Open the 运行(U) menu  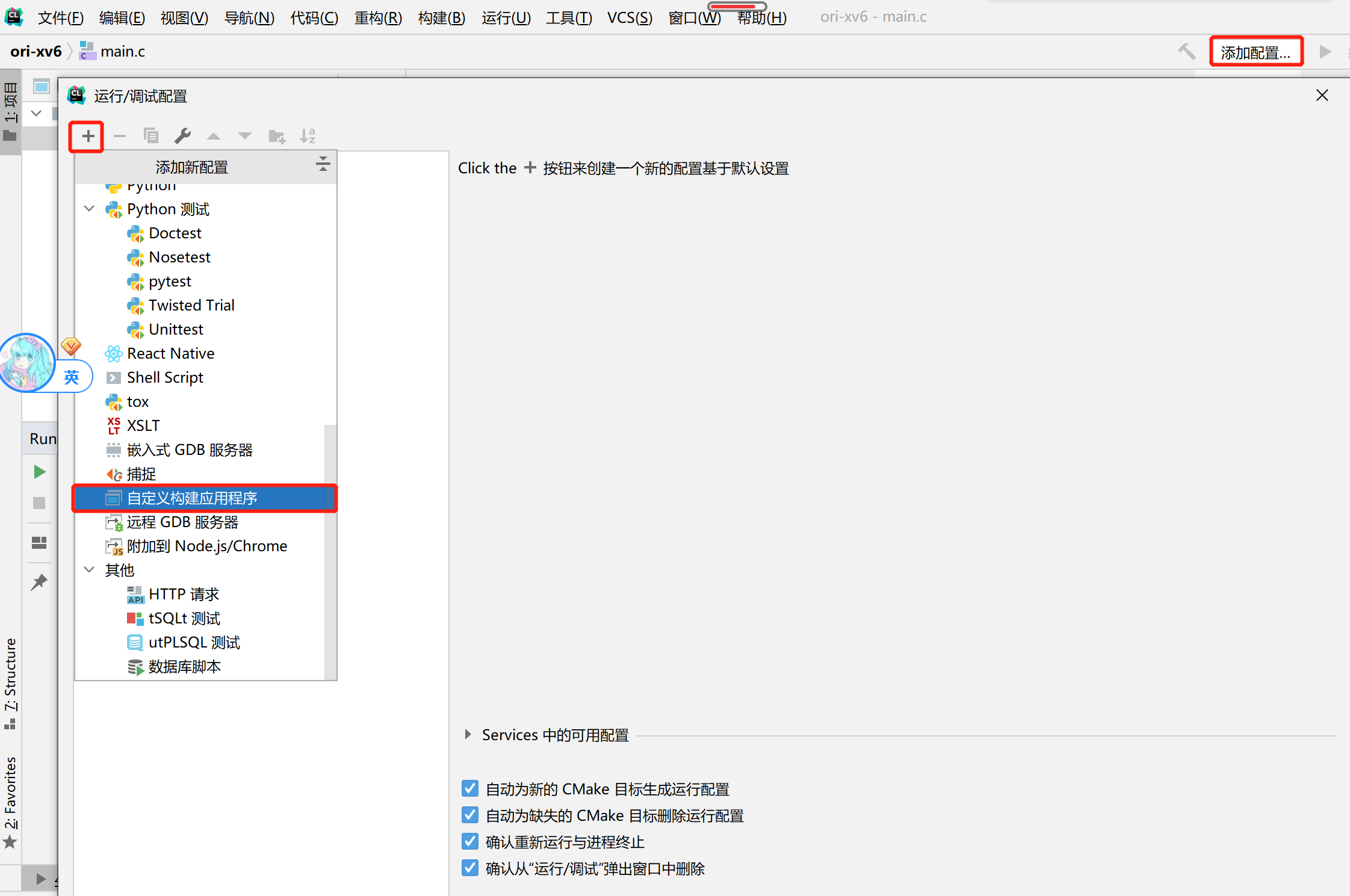(506, 17)
